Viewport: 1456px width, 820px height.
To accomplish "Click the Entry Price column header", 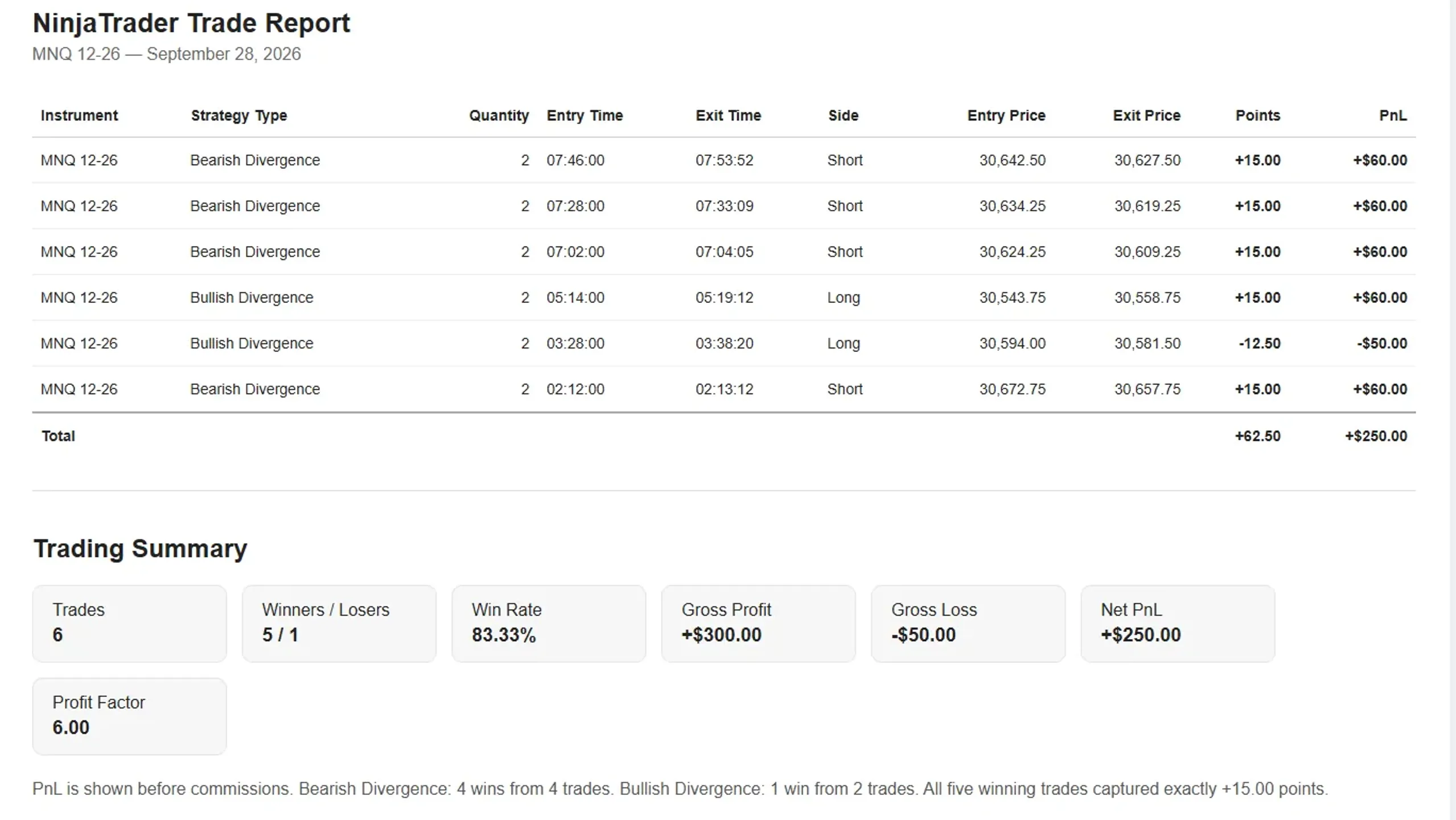I will point(1006,116).
